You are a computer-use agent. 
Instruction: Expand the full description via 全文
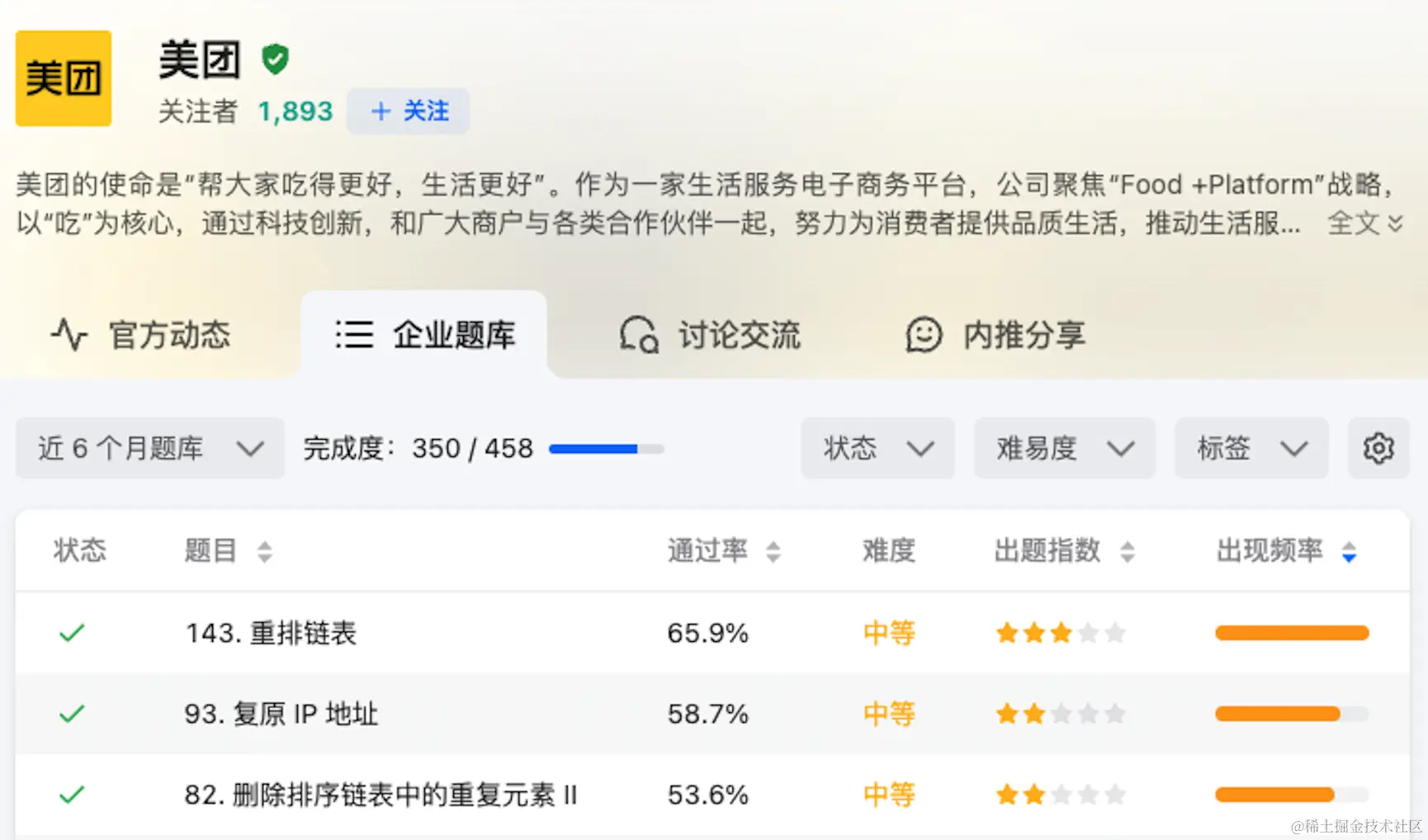tap(1365, 223)
